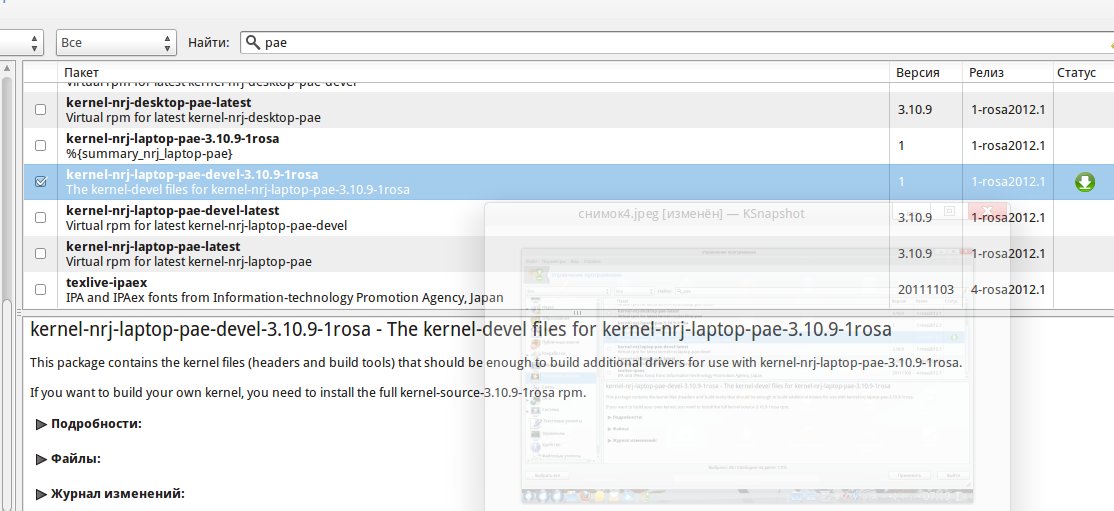Select the "kernel-nrj-laptop-pae-latest" package name
Viewport: 1114px width, 511px height.
pyautogui.click(x=153, y=247)
